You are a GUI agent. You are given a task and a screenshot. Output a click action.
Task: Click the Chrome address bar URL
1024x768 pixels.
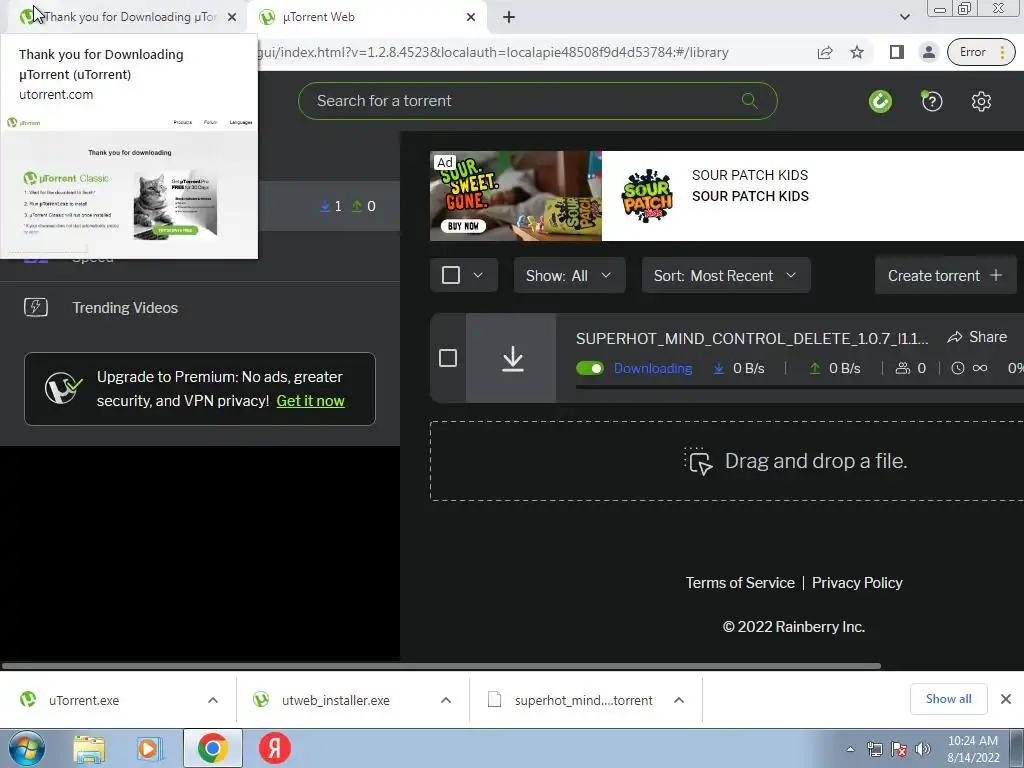[x=493, y=52]
